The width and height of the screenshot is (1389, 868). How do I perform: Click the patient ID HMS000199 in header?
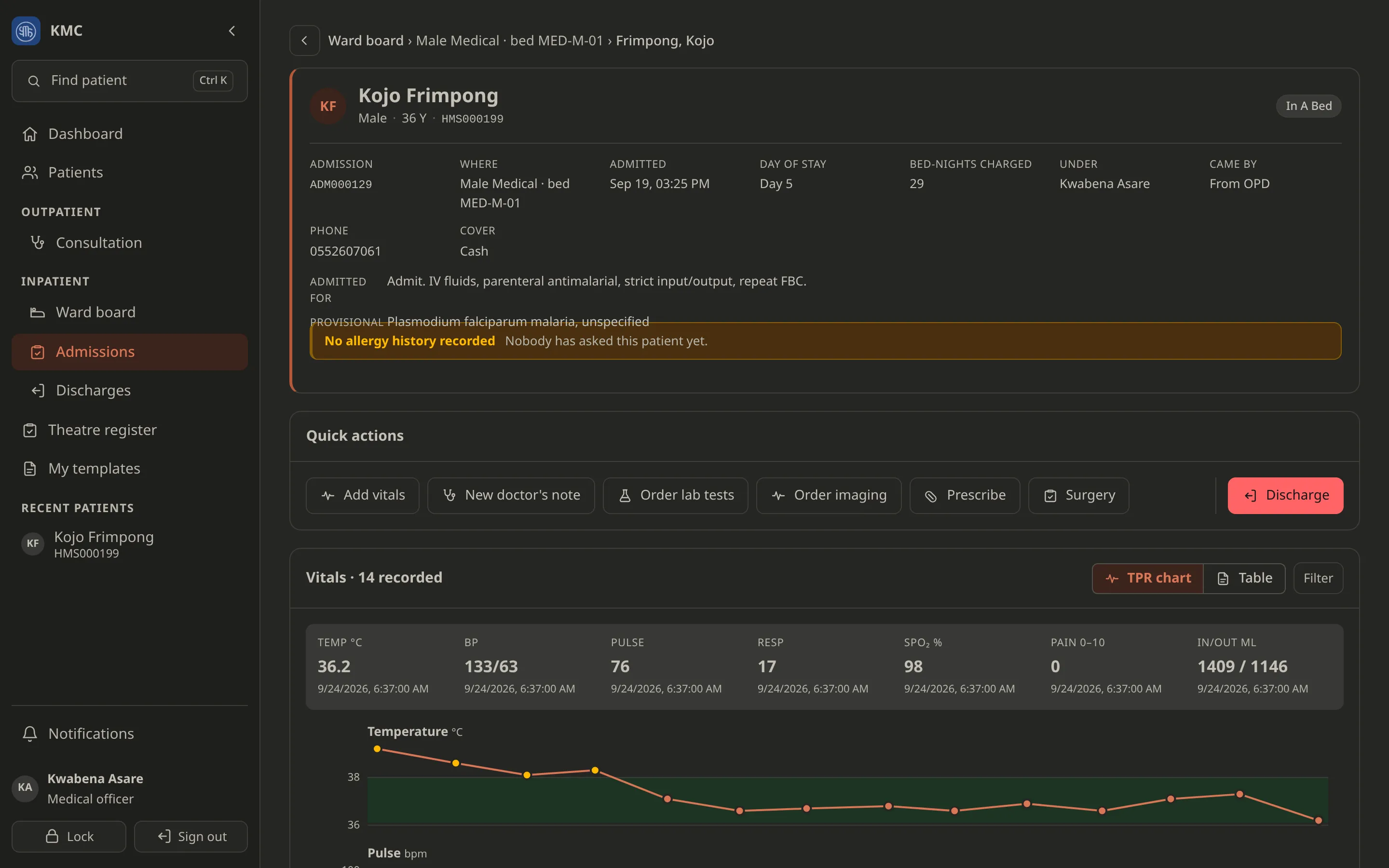(x=472, y=119)
